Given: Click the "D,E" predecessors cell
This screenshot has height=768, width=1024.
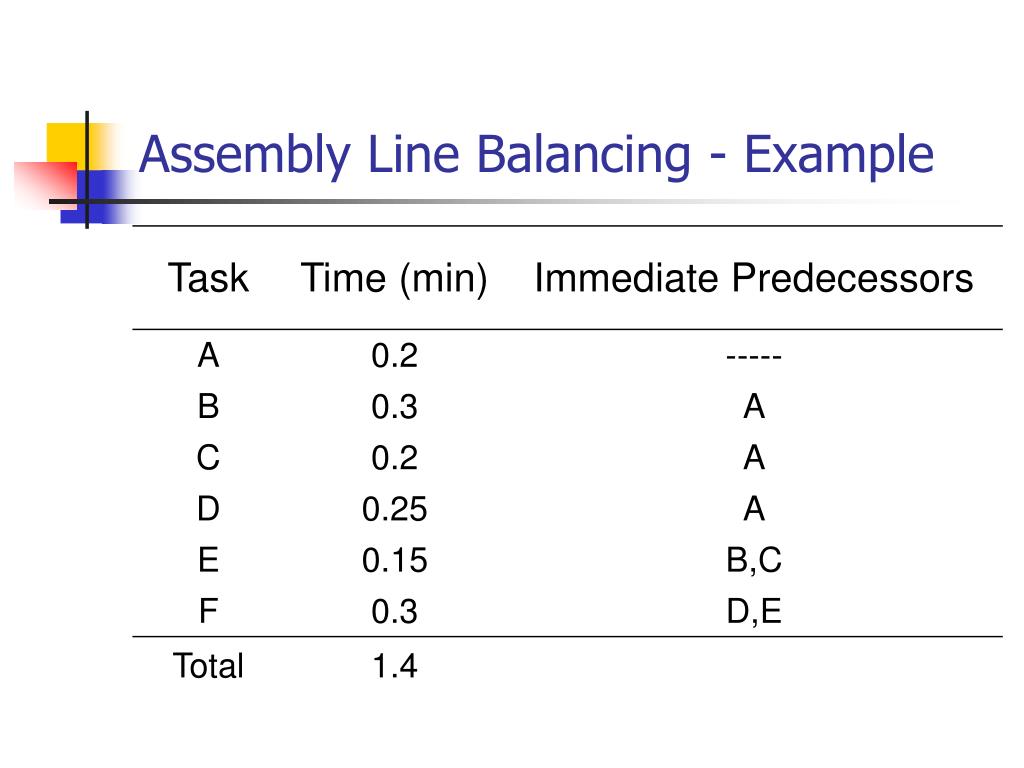Looking at the screenshot, I should pos(754,612).
